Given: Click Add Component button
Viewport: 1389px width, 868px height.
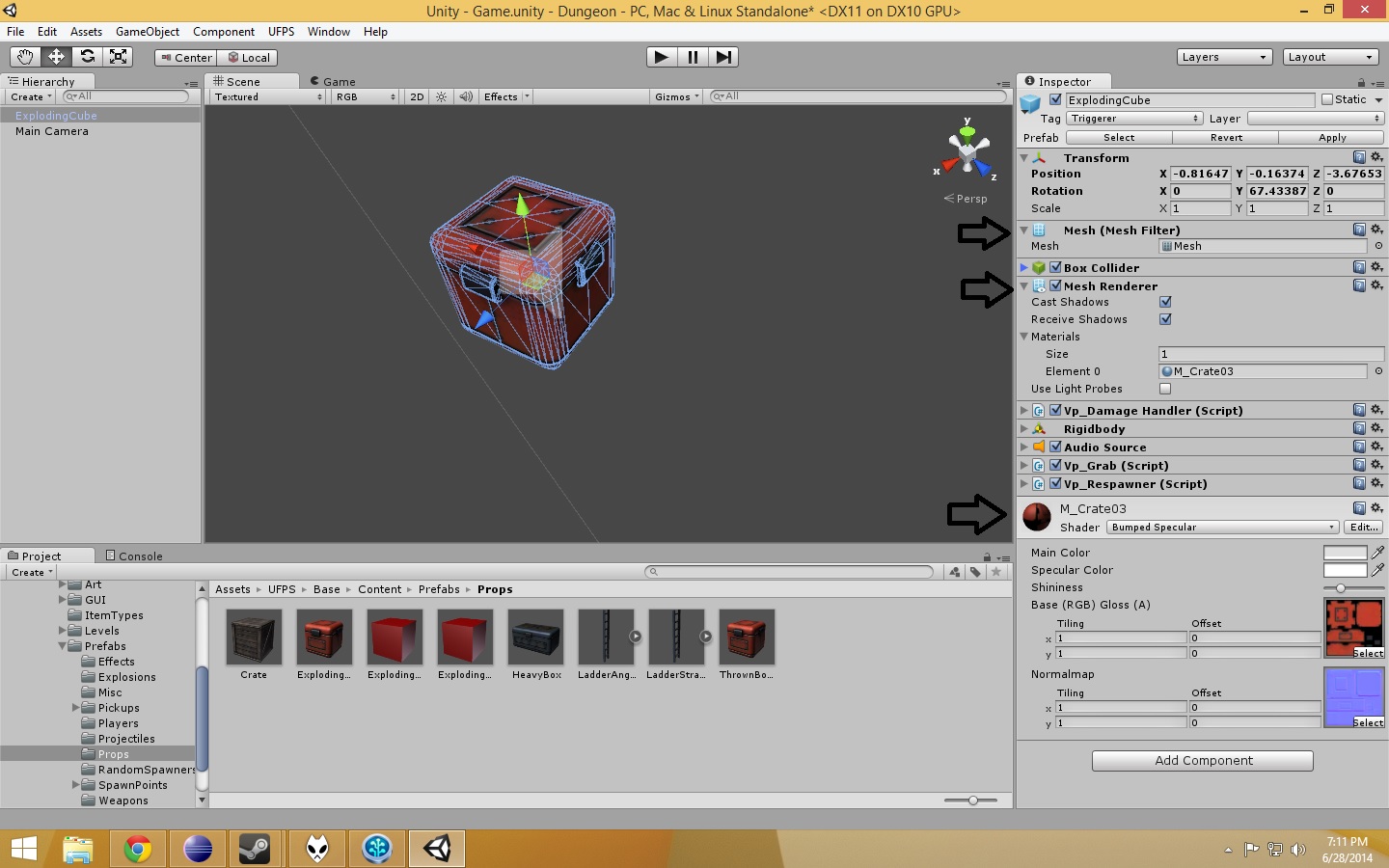Looking at the screenshot, I should pyautogui.click(x=1203, y=761).
